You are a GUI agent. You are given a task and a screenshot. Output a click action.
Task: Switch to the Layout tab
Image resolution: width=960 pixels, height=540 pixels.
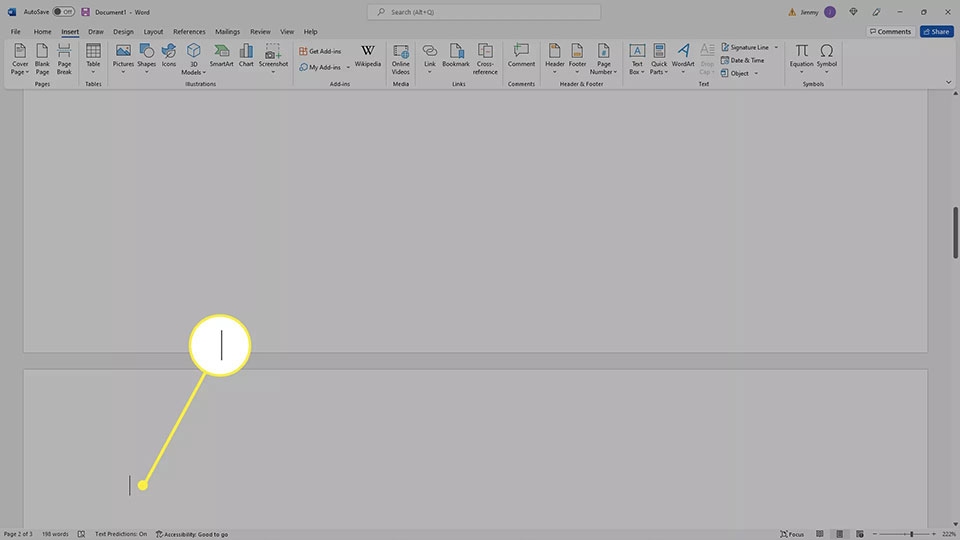click(153, 31)
